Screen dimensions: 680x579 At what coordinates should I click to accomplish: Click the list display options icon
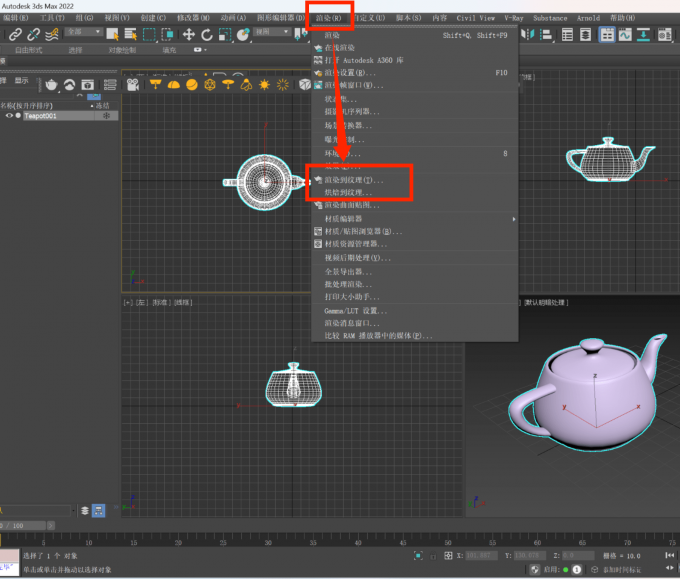pyautogui.click(x=110, y=85)
